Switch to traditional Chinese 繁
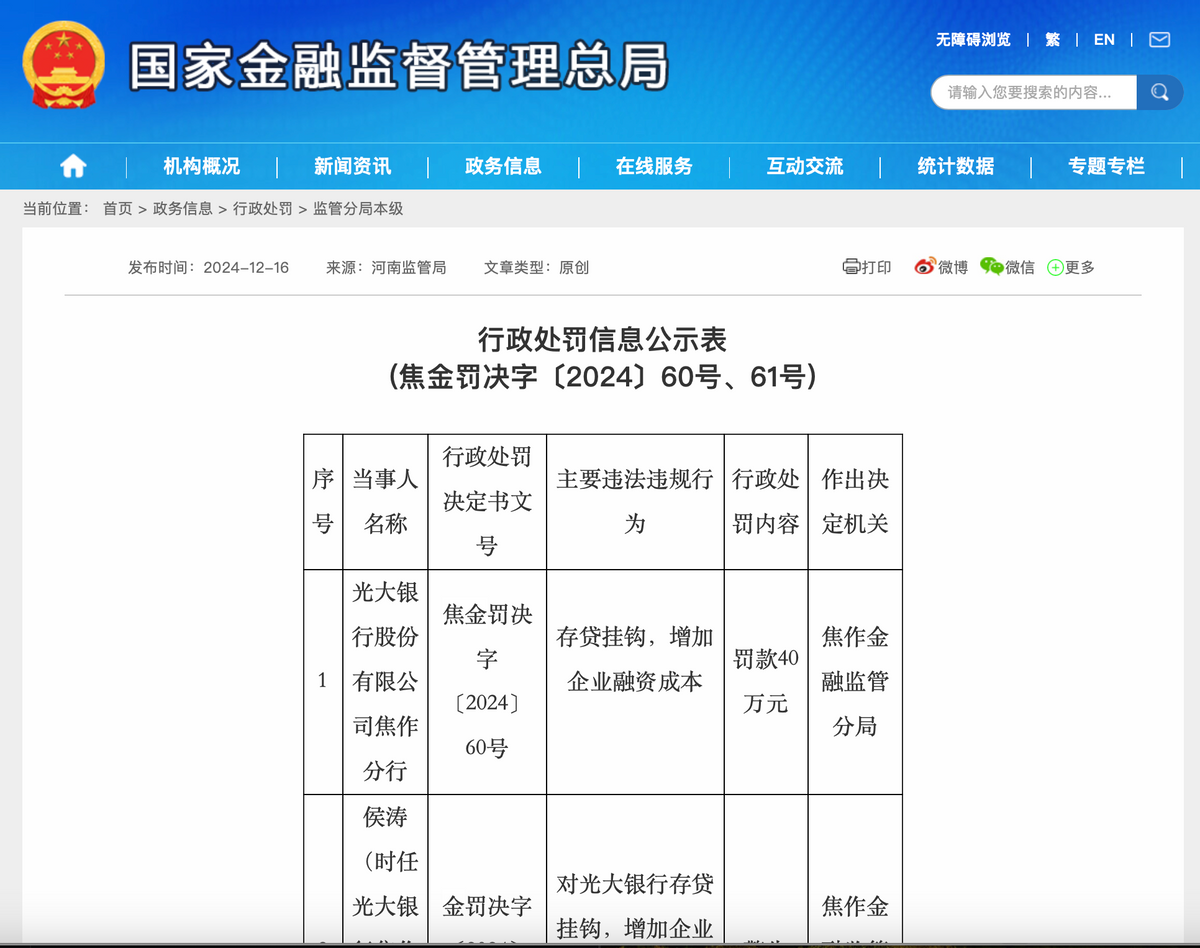This screenshot has height=948, width=1200. point(1052,40)
